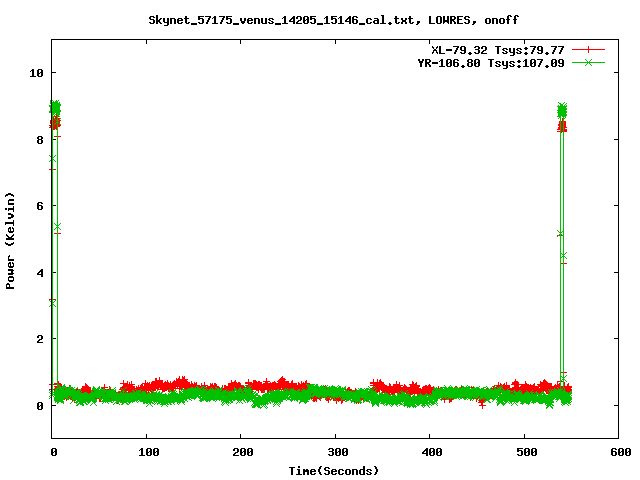Click the red XL legend line marker
This screenshot has height=480, width=640.
coord(589,49)
